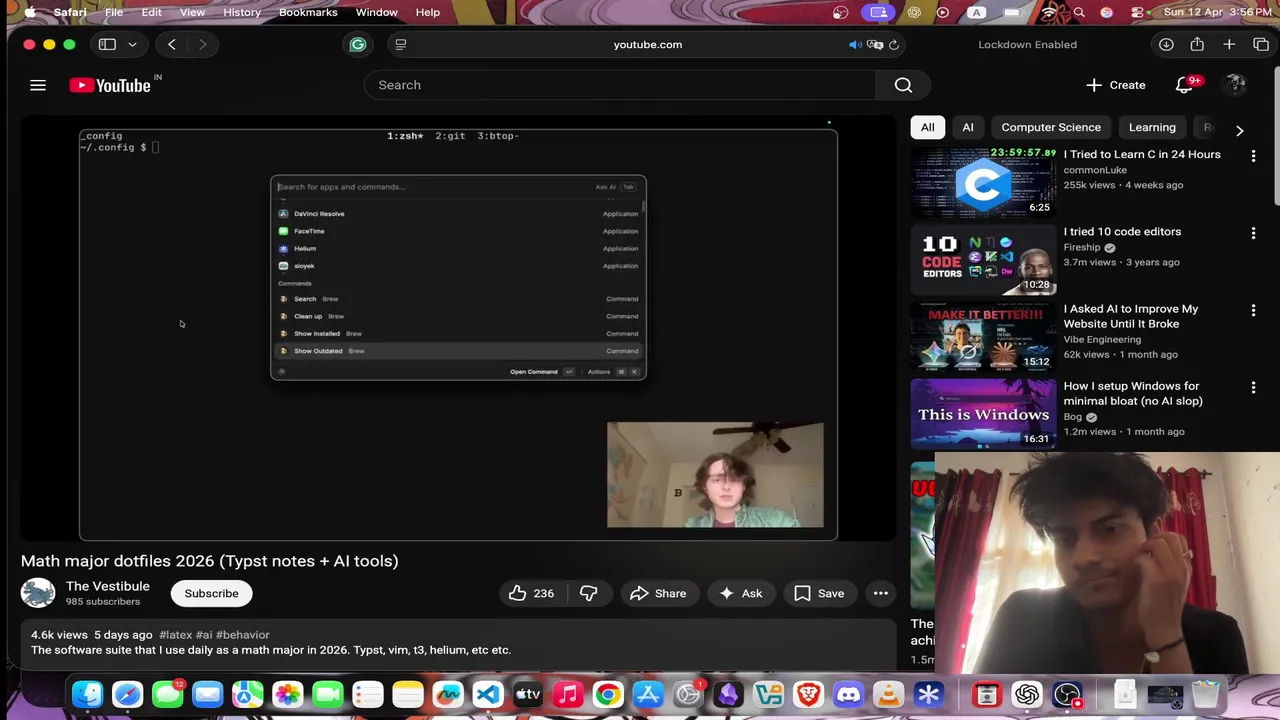The height and width of the screenshot is (720, 1280).
Task: Open more actions ellipsis under video
Action: 880,593
